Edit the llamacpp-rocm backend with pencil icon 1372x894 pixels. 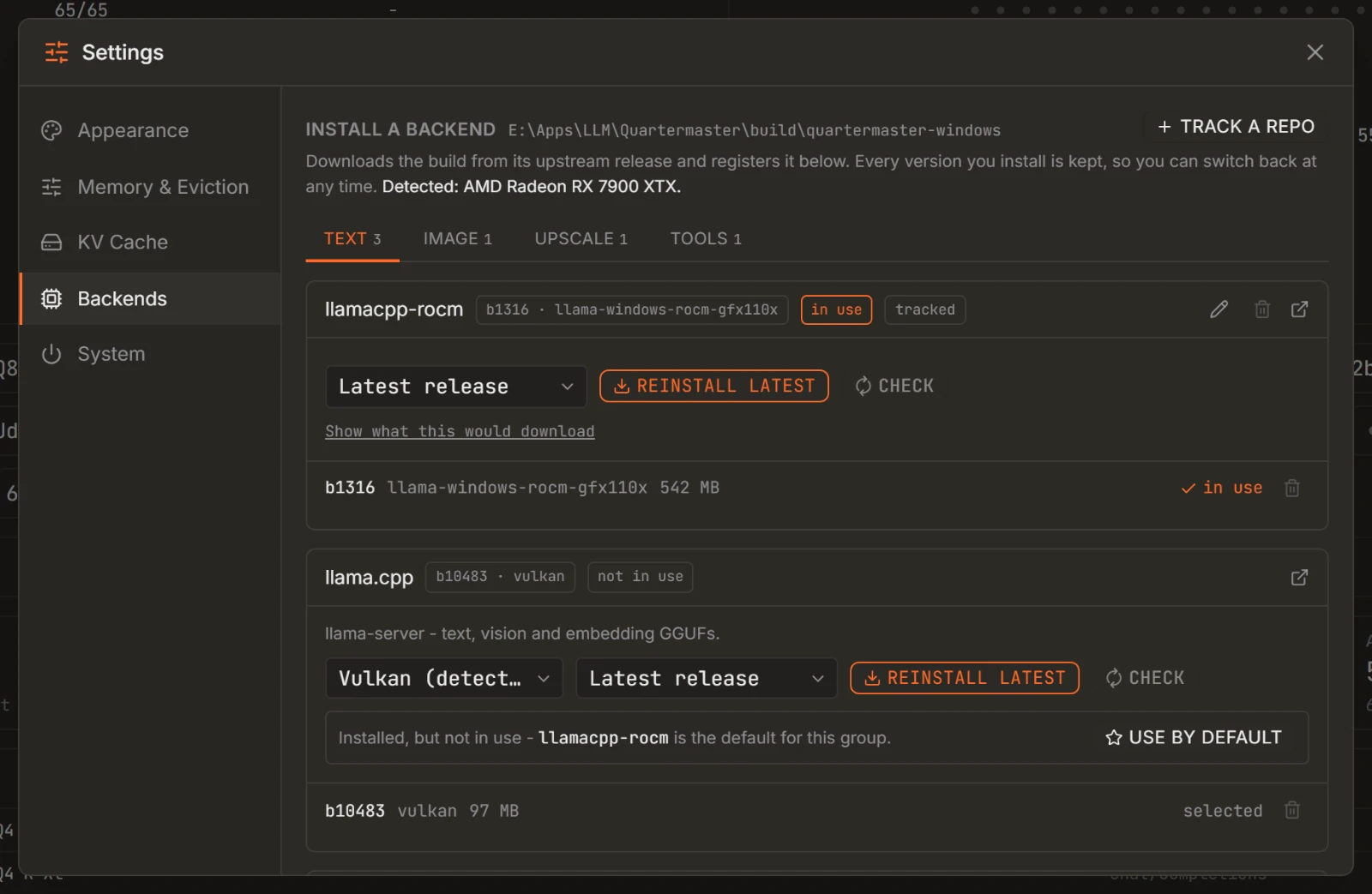coord(1219,309)
